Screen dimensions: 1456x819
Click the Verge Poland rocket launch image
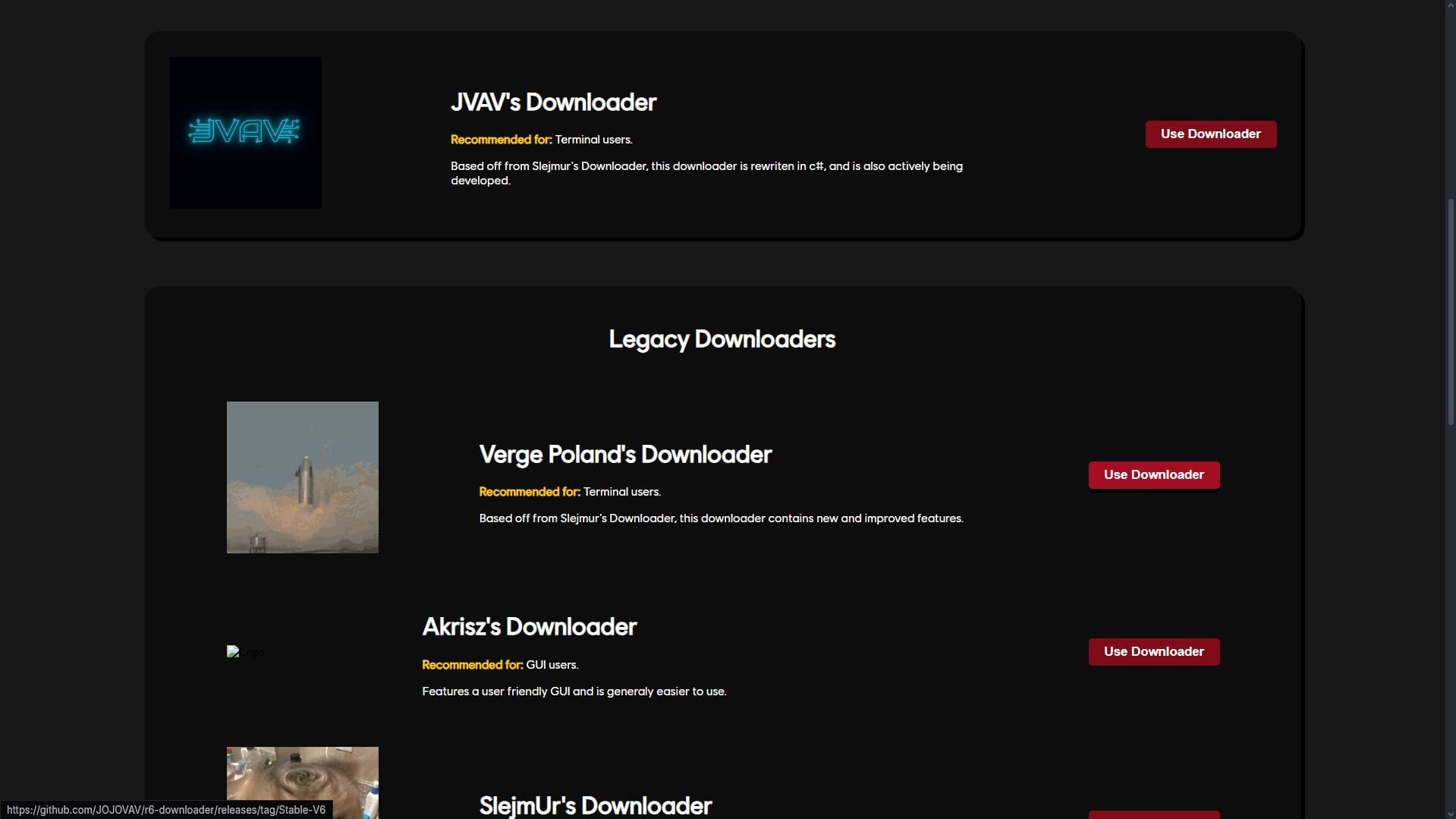pos(302,477)
